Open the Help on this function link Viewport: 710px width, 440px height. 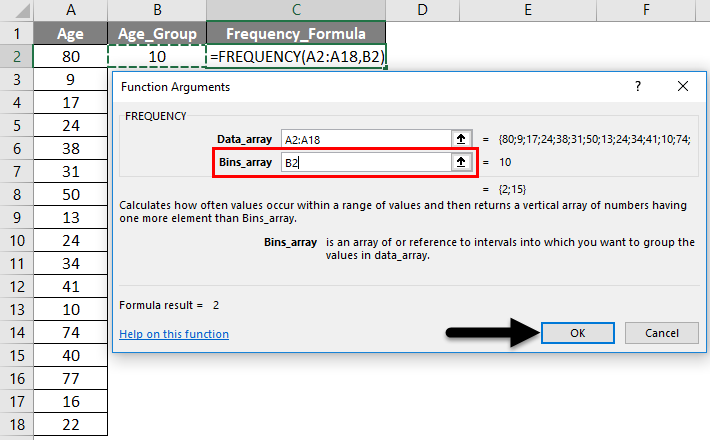pyautogui.click(x=174, y=334)
